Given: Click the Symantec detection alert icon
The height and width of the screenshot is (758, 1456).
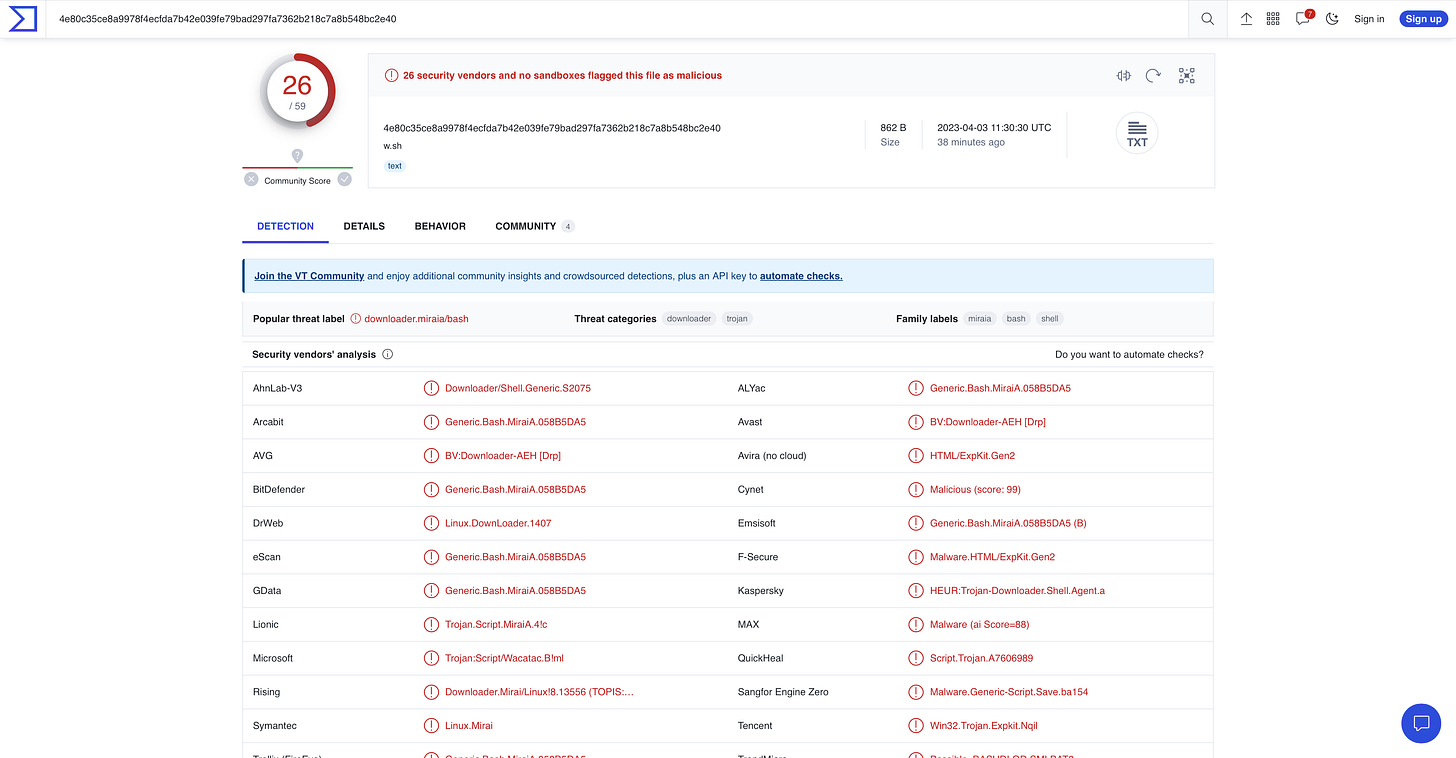Looking at the screenshot, I should 431,726.
